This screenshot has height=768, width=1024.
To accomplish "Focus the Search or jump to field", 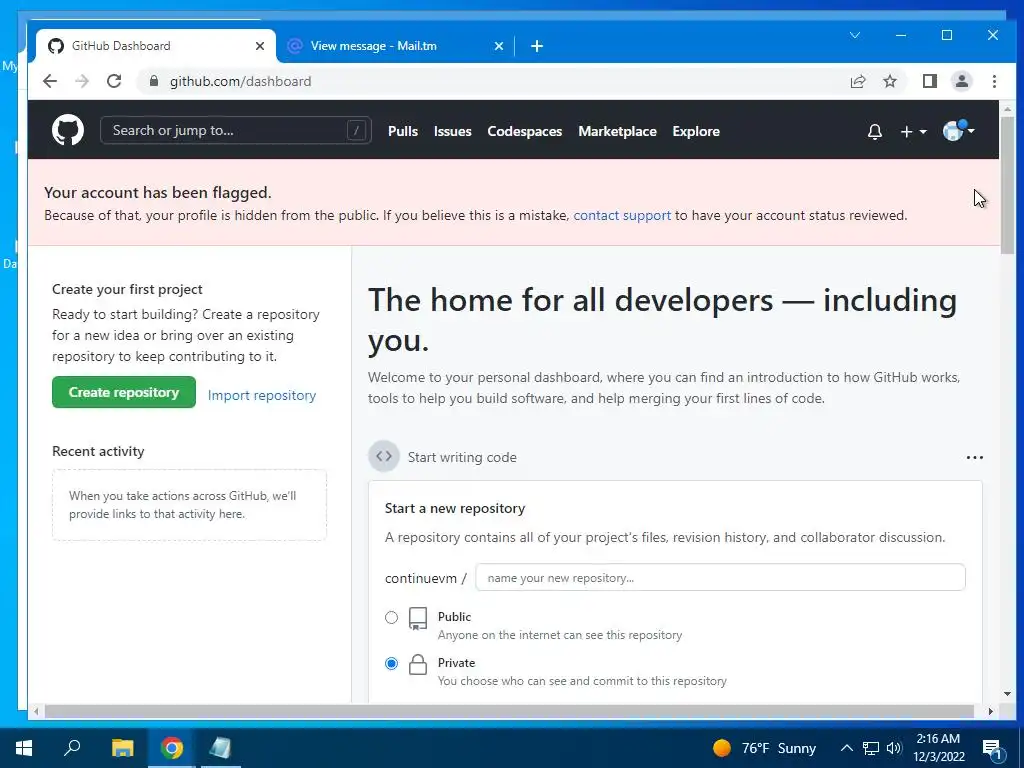I will coord(236,130).
